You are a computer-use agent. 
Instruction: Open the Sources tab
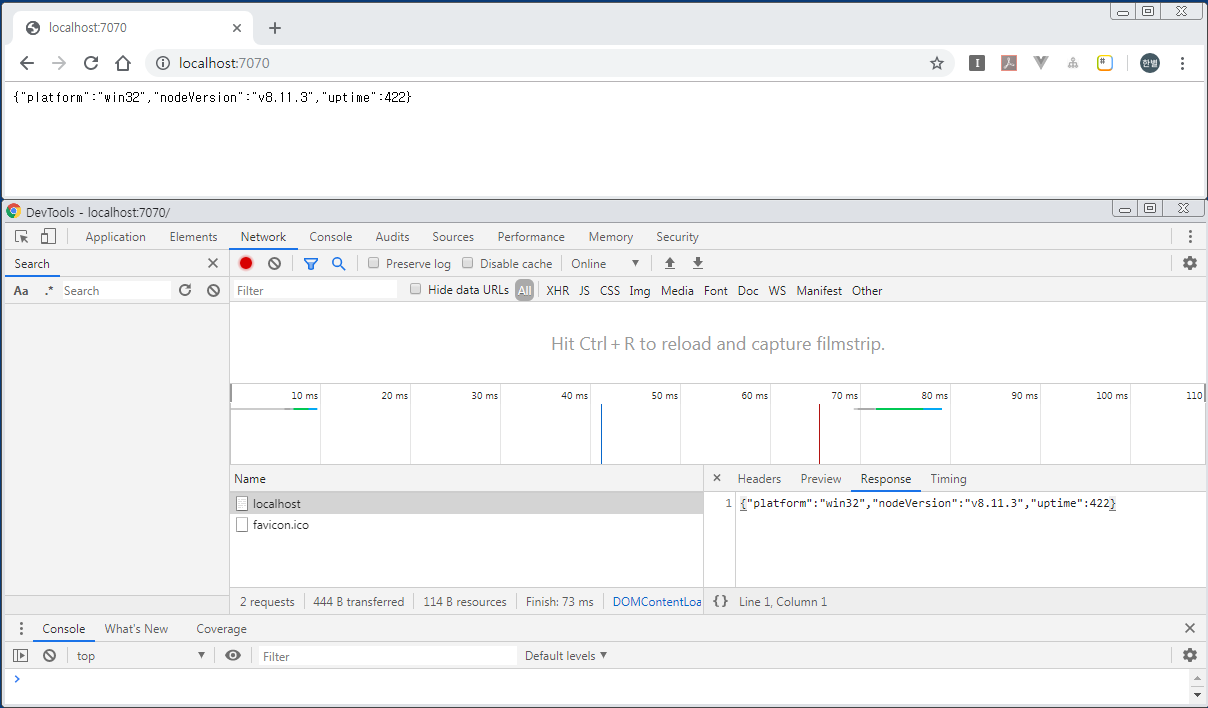click(x=453, y=237)
